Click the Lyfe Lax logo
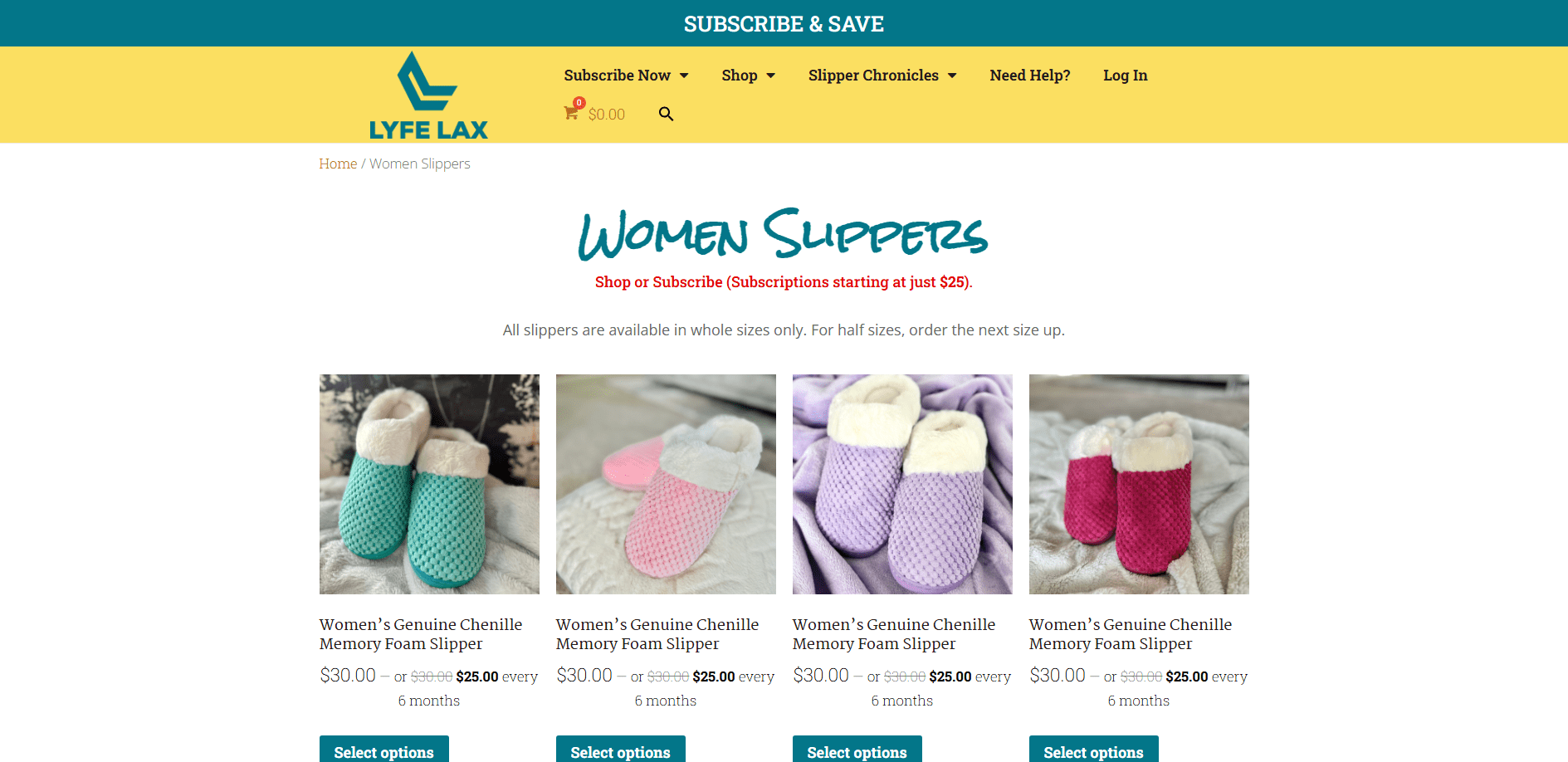 (428, 95)
